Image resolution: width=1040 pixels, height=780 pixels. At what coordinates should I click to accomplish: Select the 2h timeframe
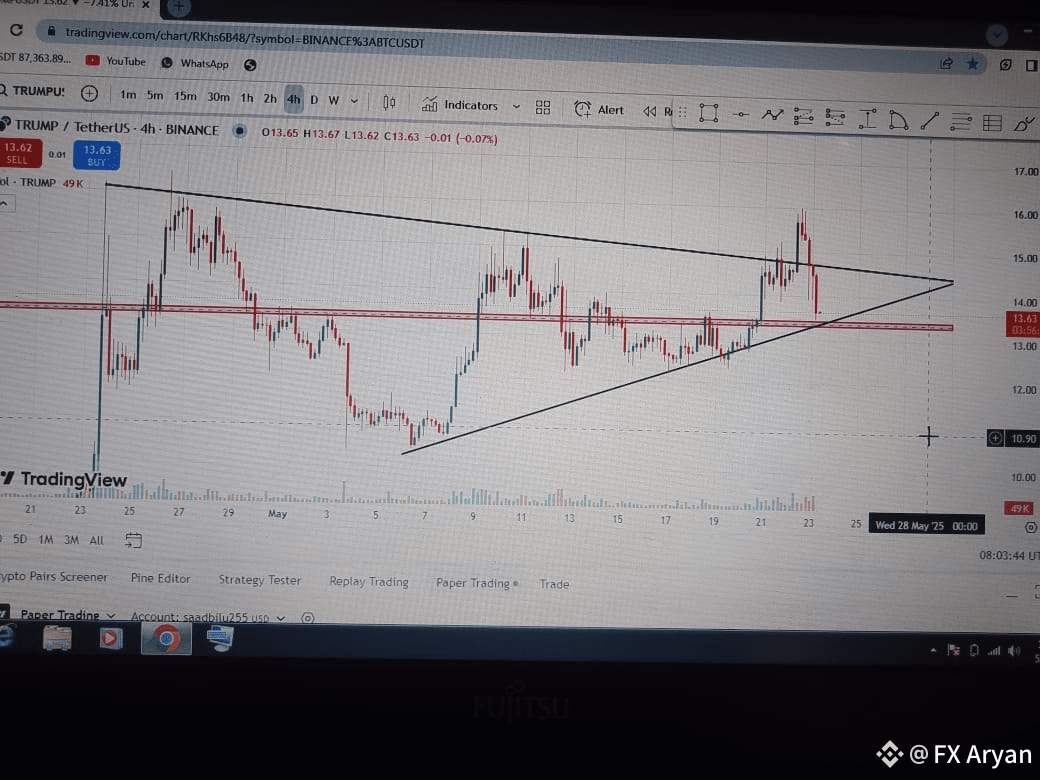point(270,99)
